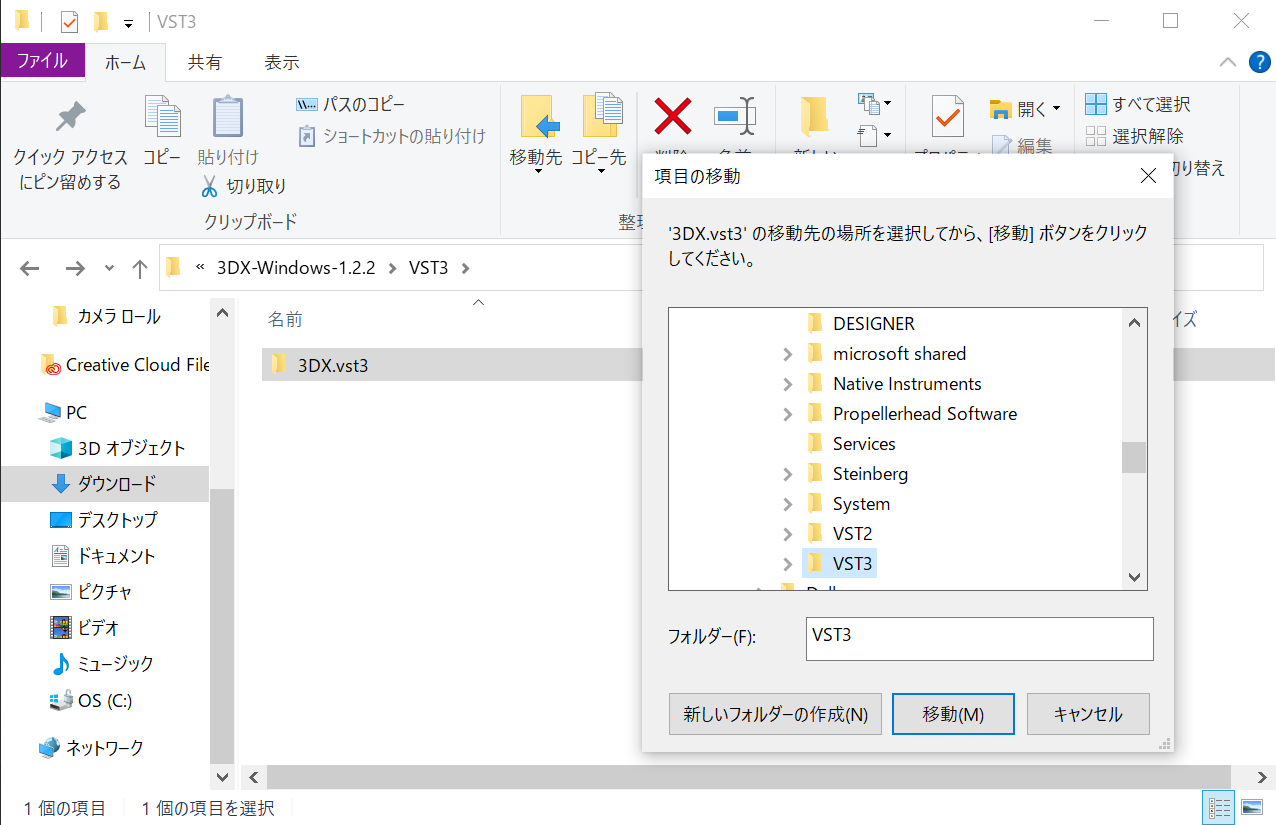Click Select All (すべて選択)
Screen dimensions: 1276x825
1139,104
